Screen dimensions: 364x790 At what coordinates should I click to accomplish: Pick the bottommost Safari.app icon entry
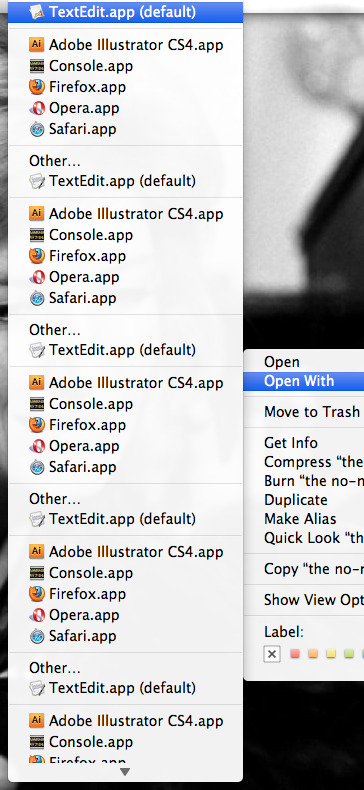click(36, 636)
